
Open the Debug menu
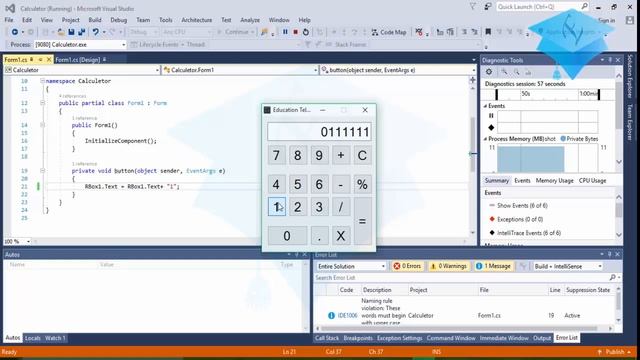(x=118, y=20)
